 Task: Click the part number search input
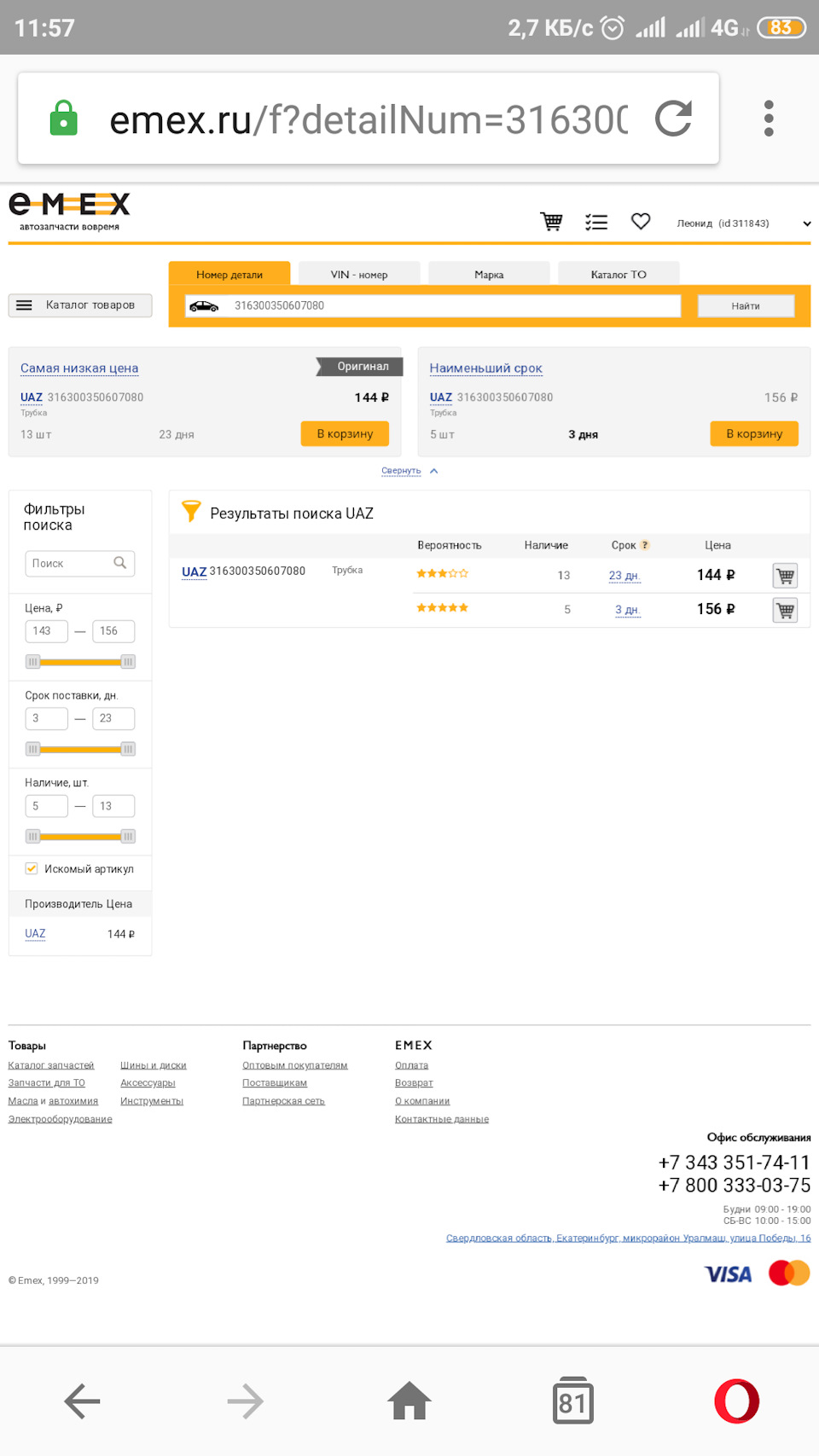tap(433, 306)
